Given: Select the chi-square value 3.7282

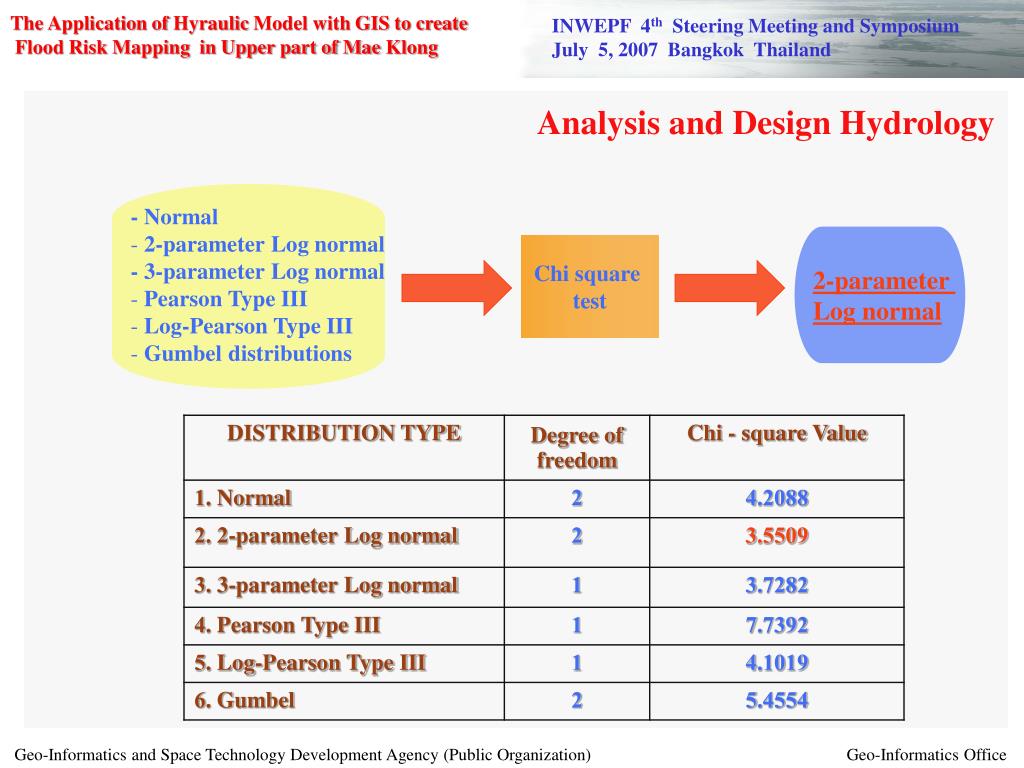Looking at the screenshot, I should [x=777, y=586].
